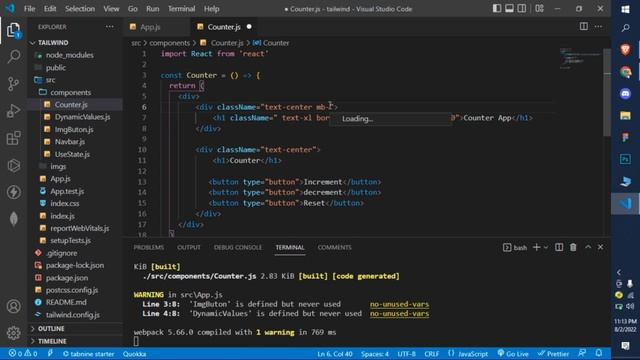Open DynamicValues.js in explorer
Image resolution: width=640 pixels, height=360 pixels.
click(x=82, y=117)
